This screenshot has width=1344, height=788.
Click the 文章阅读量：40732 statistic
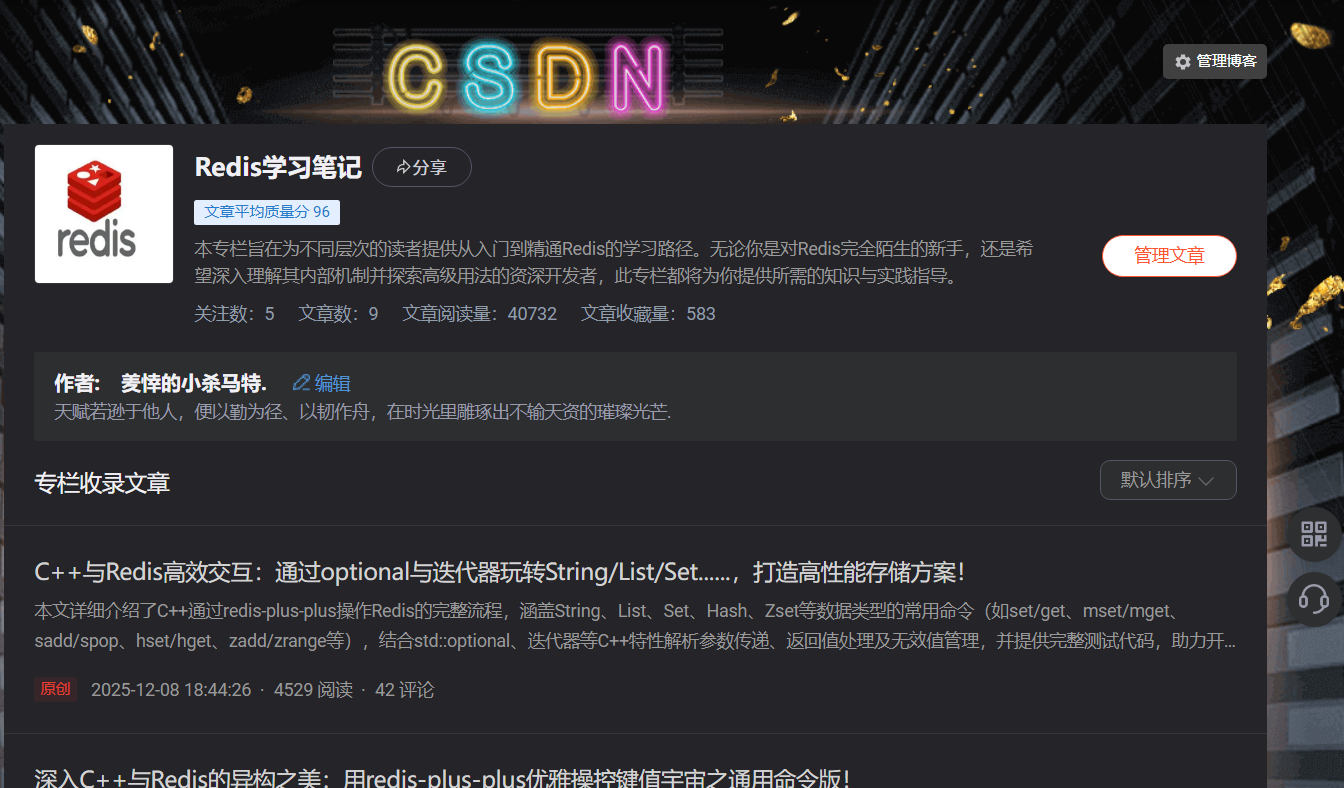(x=480, y=314)
